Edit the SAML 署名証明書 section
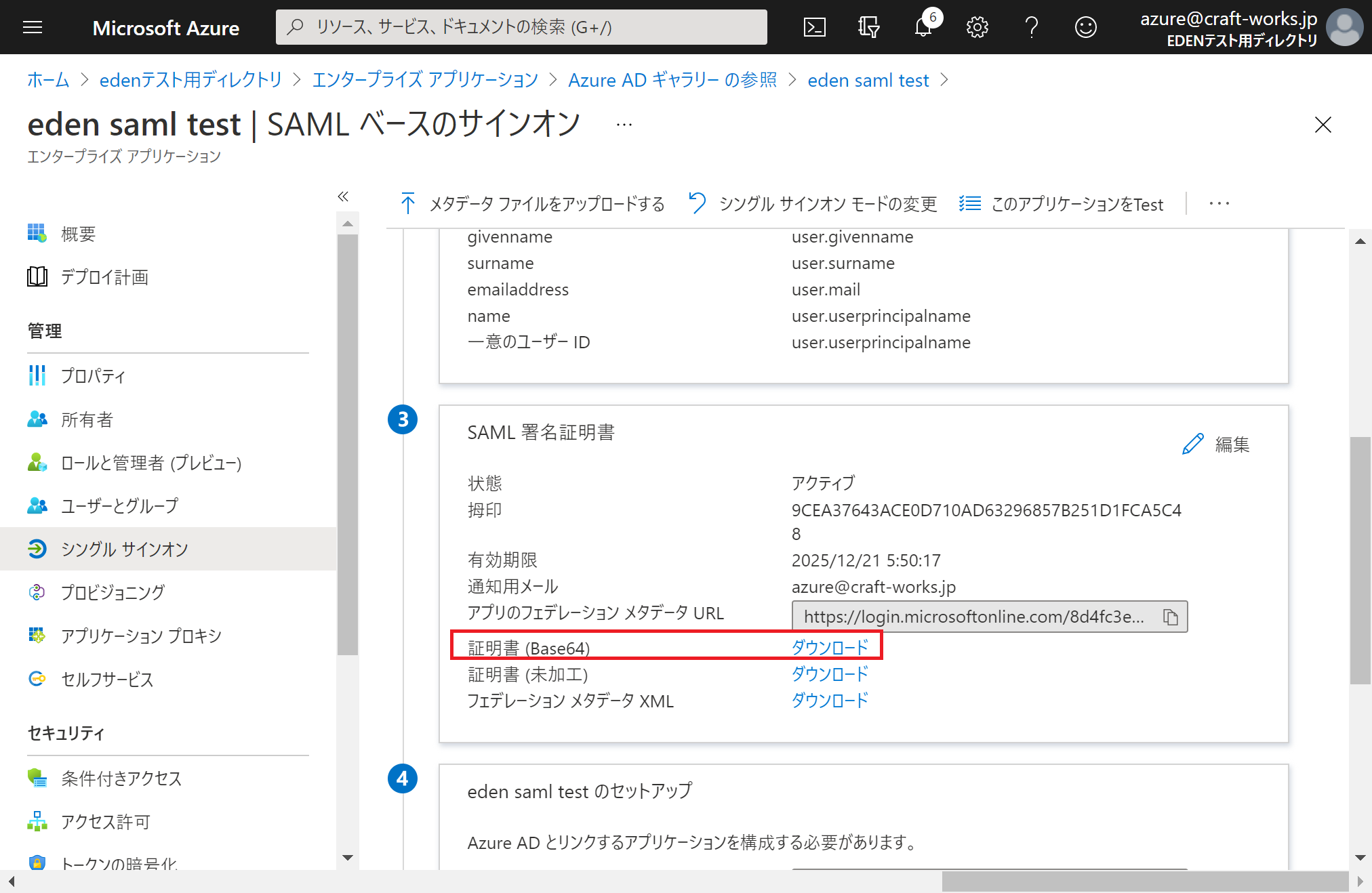Viewport: 1372px width, 893px height. tap(1216, 444)
